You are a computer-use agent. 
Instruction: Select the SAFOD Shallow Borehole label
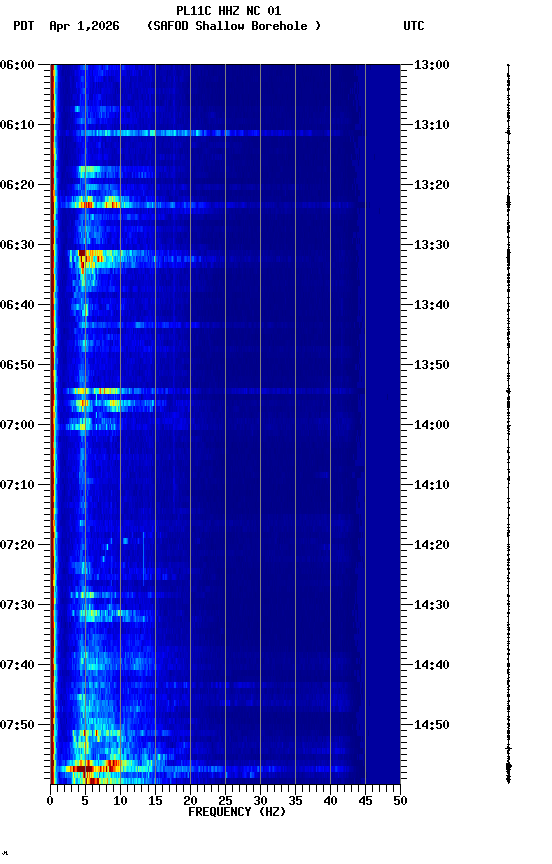(x=234, y=26)
